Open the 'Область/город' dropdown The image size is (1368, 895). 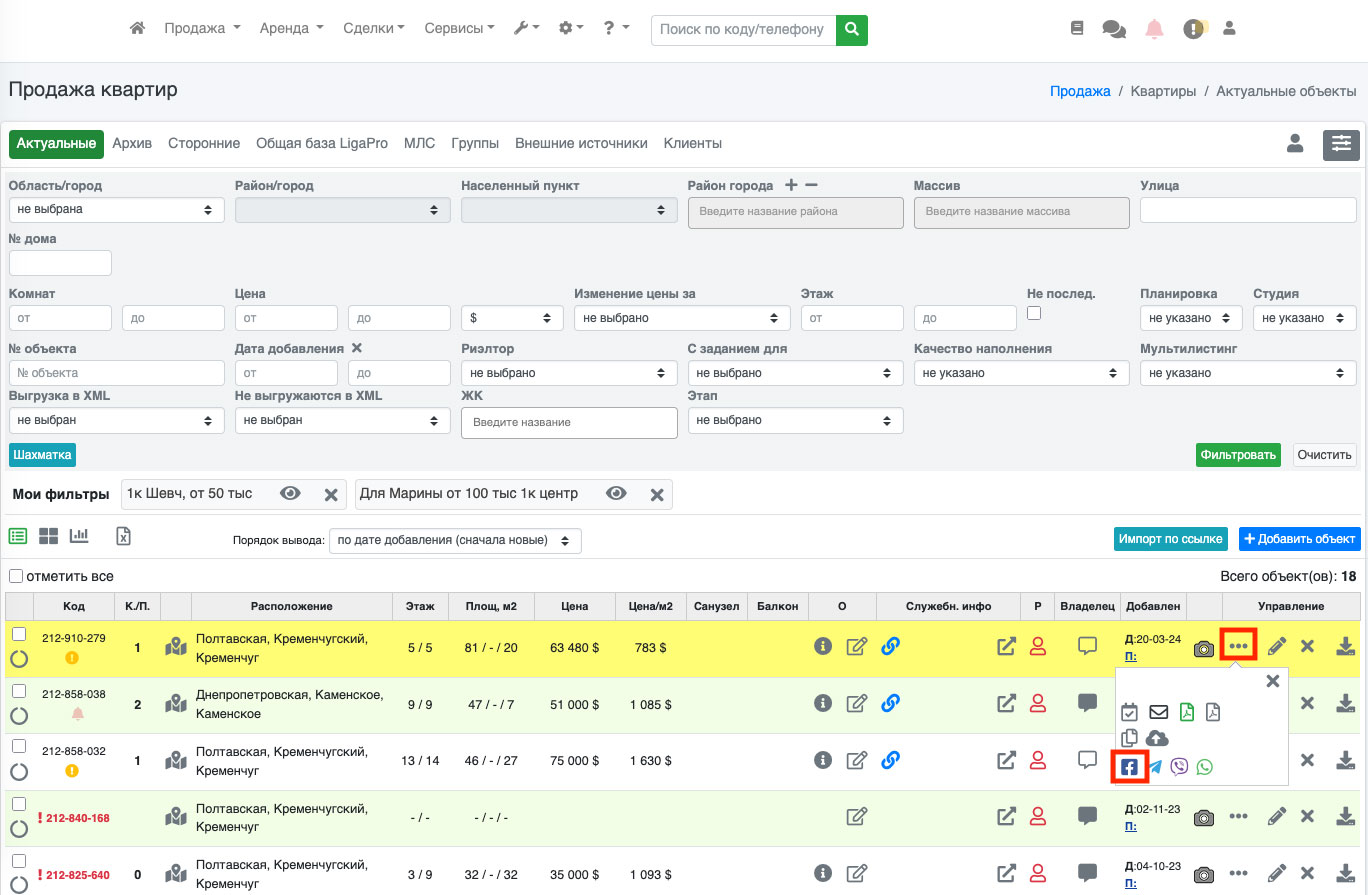116,210
